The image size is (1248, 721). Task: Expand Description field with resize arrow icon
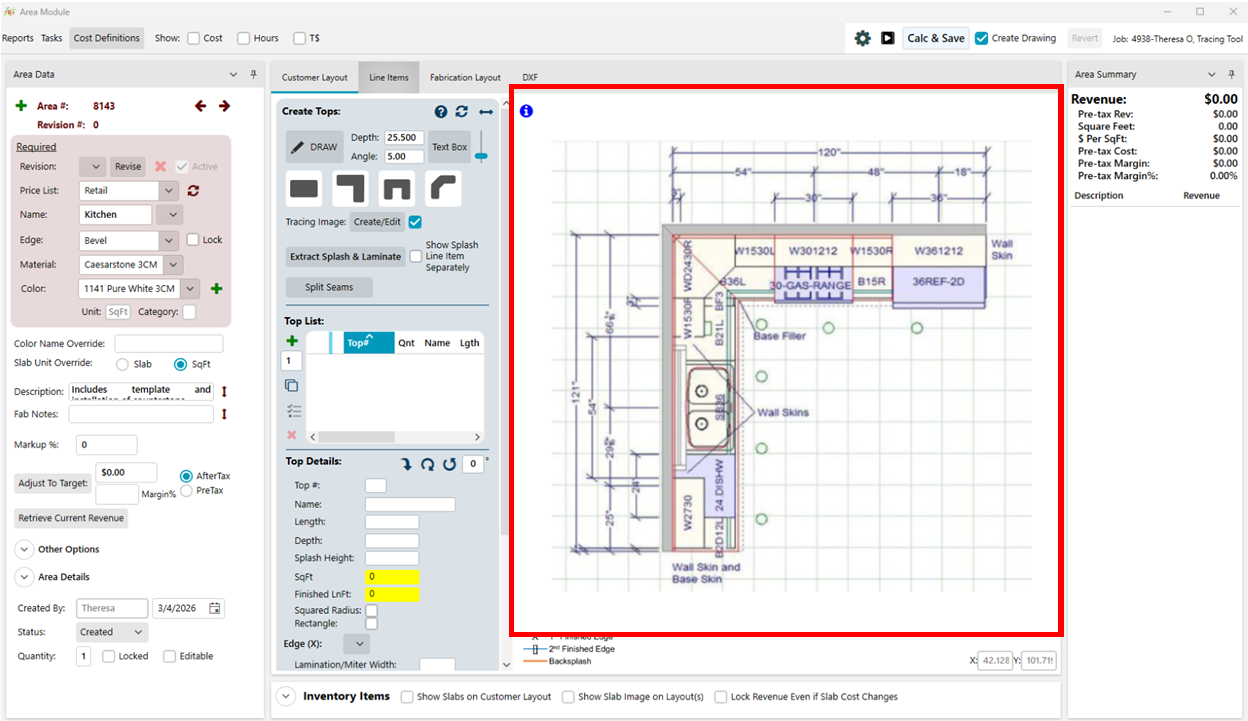tap(224, 391)
